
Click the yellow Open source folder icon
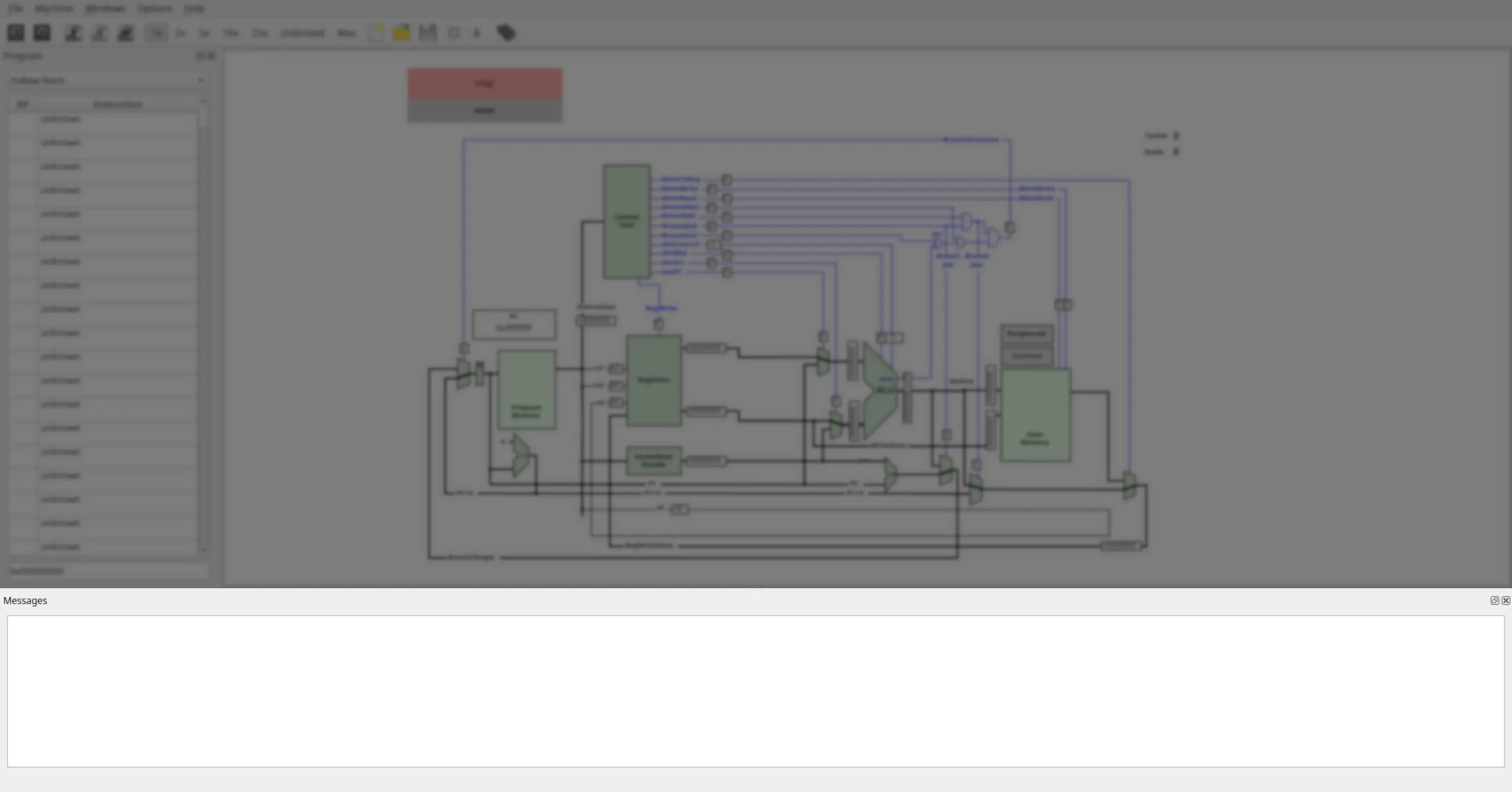coord(401,33)
